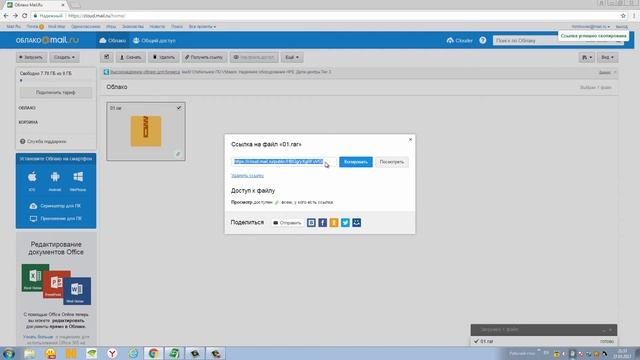Select КОРЗИНА in the left sidebar
640x360 pixels.
pyautogui.click(x=28, y=122)
